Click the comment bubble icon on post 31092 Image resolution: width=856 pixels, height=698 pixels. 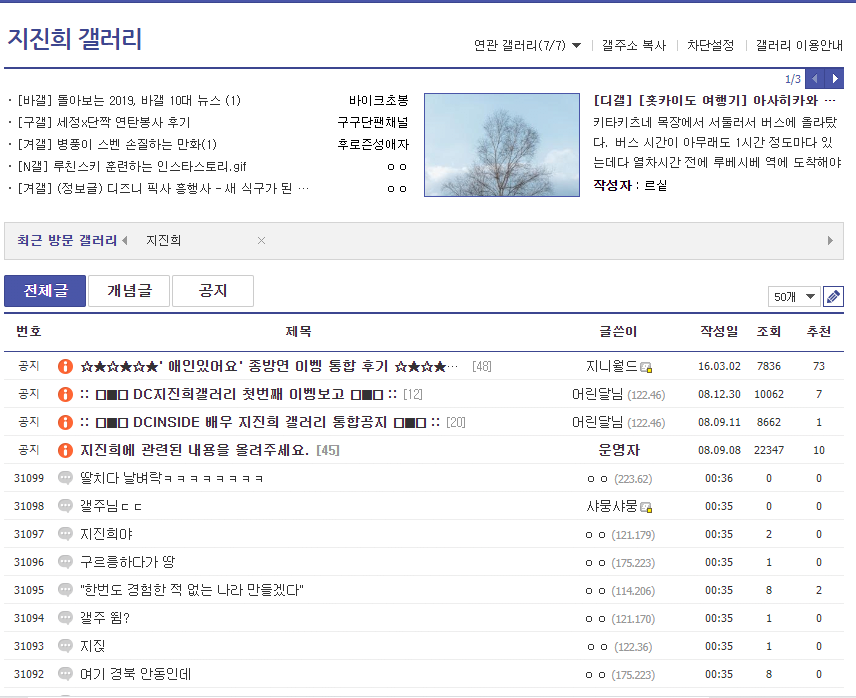(63, 674)
